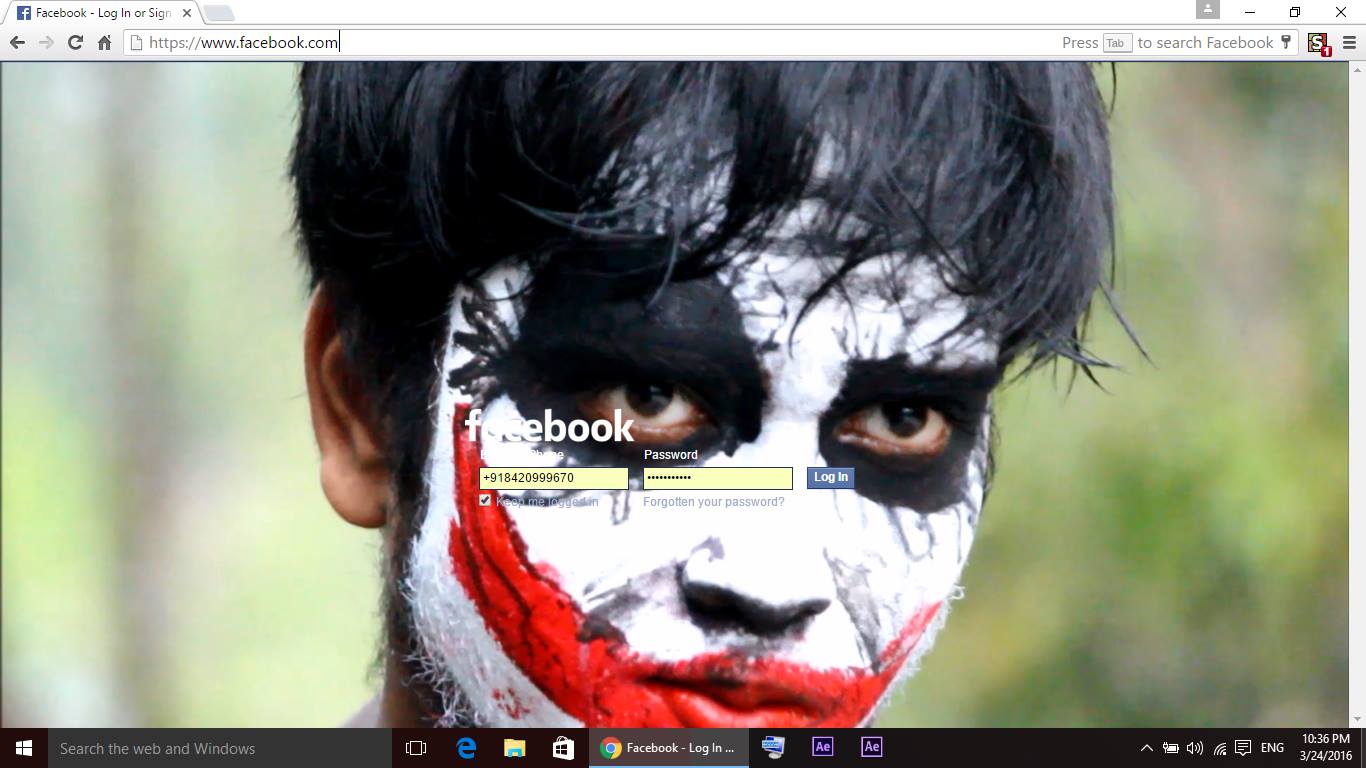This screenshot has width=1366, height=768.
Task: Click the Log In button
Action: click(831, 477)
